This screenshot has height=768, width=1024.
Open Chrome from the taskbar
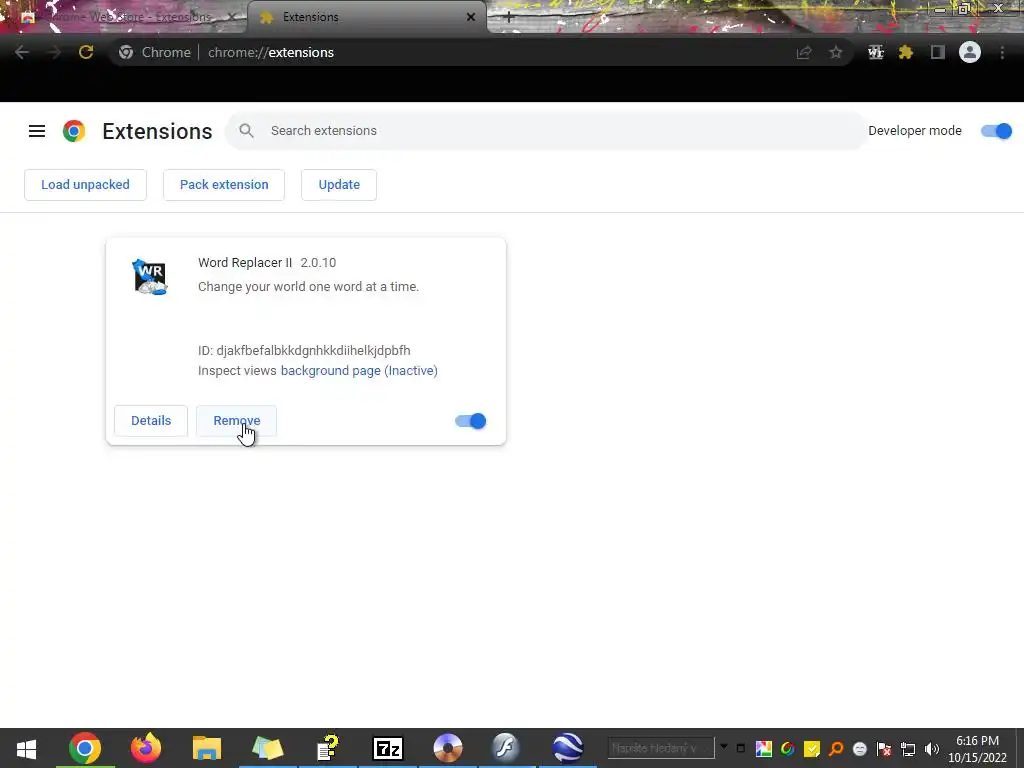85,748
